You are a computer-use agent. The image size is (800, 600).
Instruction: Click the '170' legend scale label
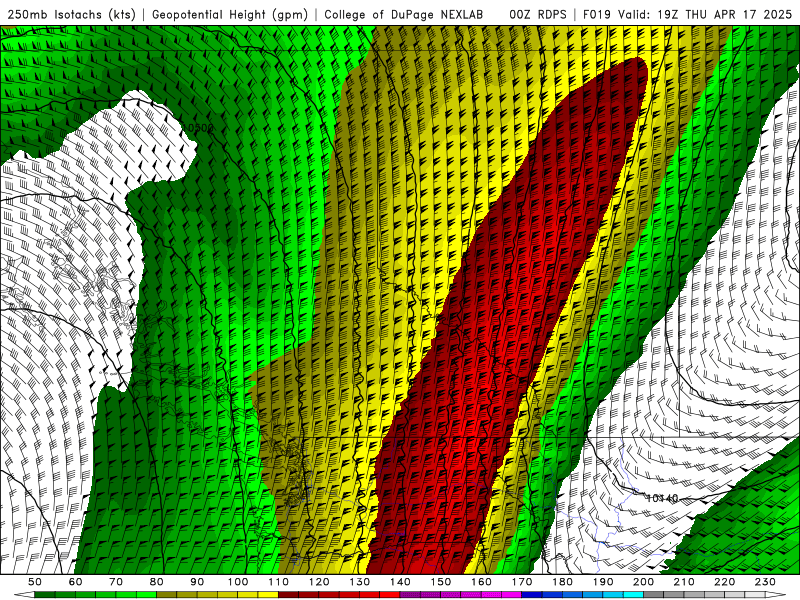click(522, 582)
